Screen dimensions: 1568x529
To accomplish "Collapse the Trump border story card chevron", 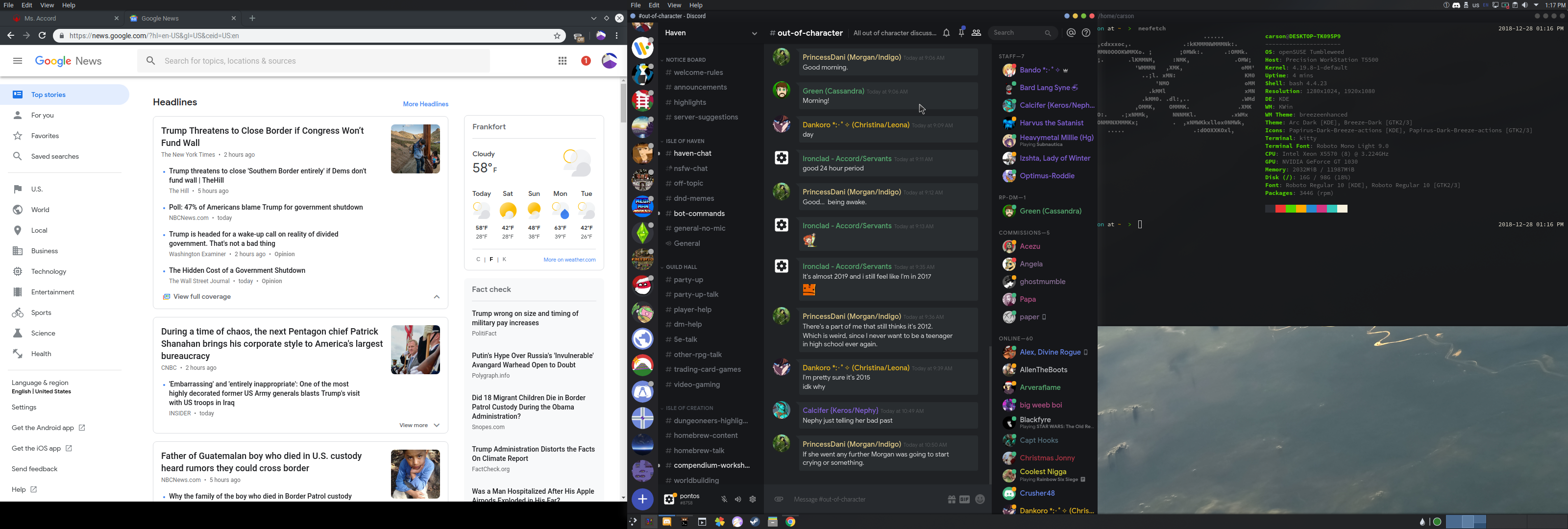I will coord(437,297).
